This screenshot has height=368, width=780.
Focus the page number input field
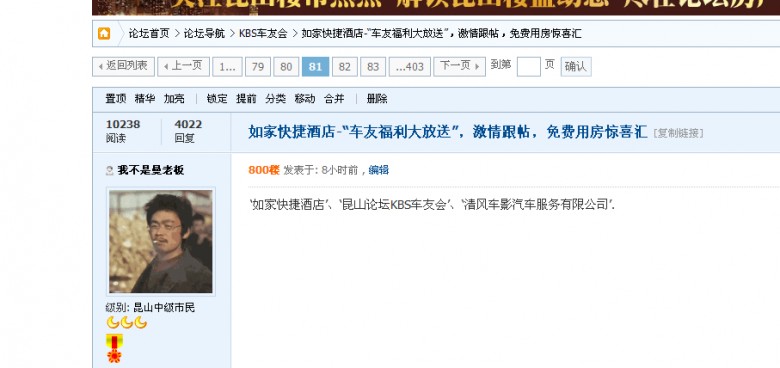click(x=528, y=66)
